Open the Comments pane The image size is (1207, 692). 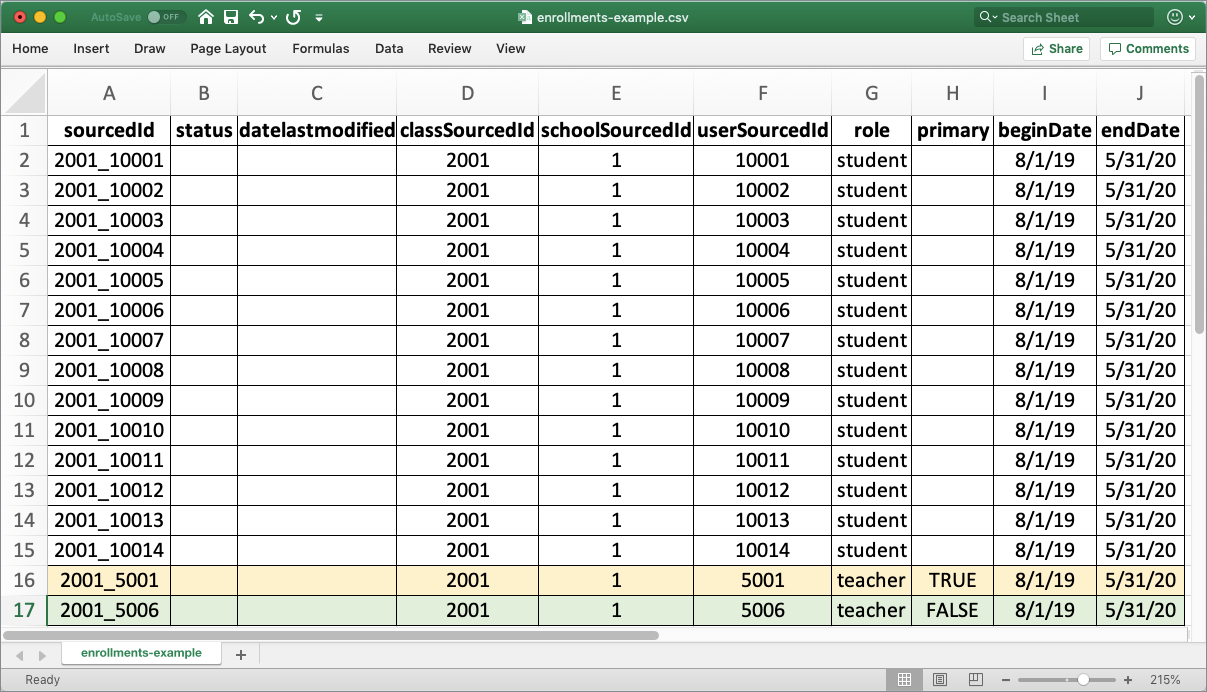tap(1148, 48)
